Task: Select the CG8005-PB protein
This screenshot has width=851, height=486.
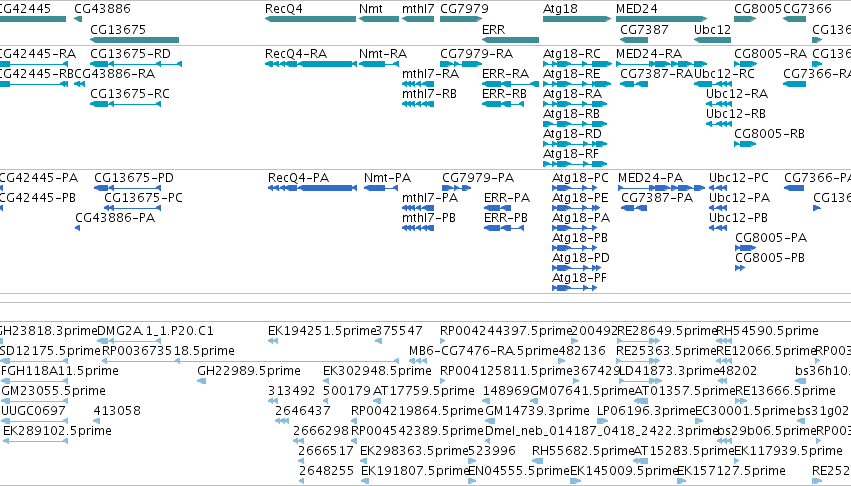Action: click(x=740, y=268)
